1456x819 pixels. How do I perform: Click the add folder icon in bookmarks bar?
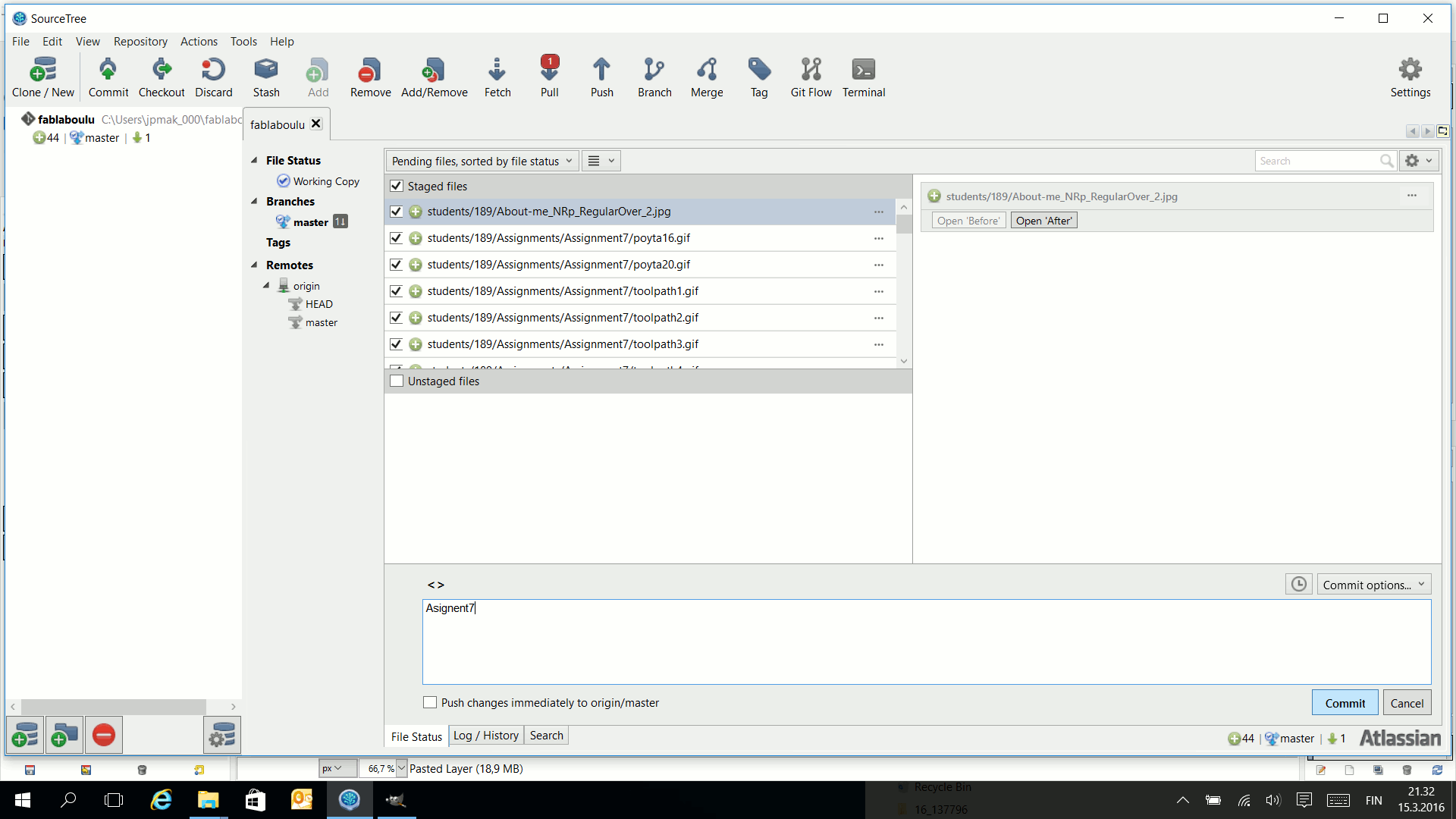click(64, 735)
